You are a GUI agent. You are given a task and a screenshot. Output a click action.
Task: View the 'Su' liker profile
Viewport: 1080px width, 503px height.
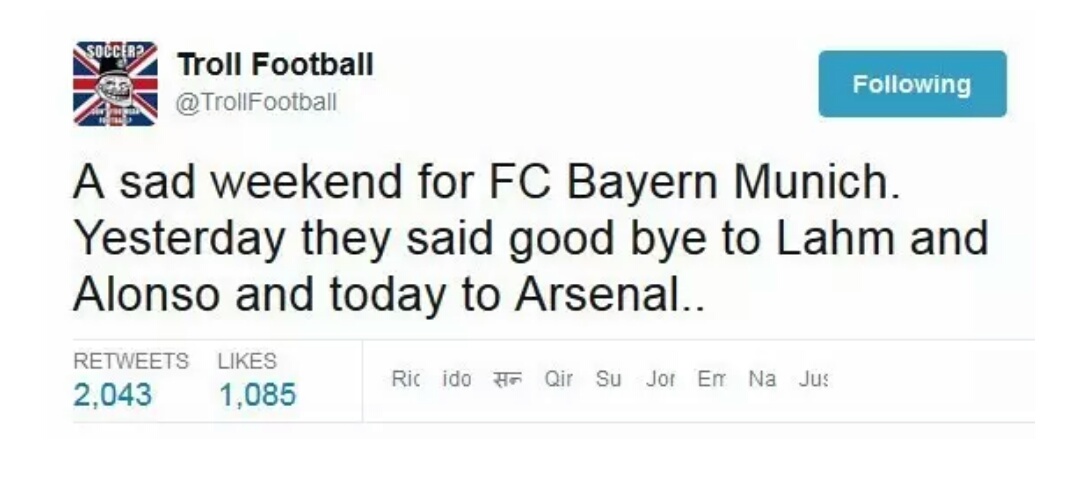608,380
